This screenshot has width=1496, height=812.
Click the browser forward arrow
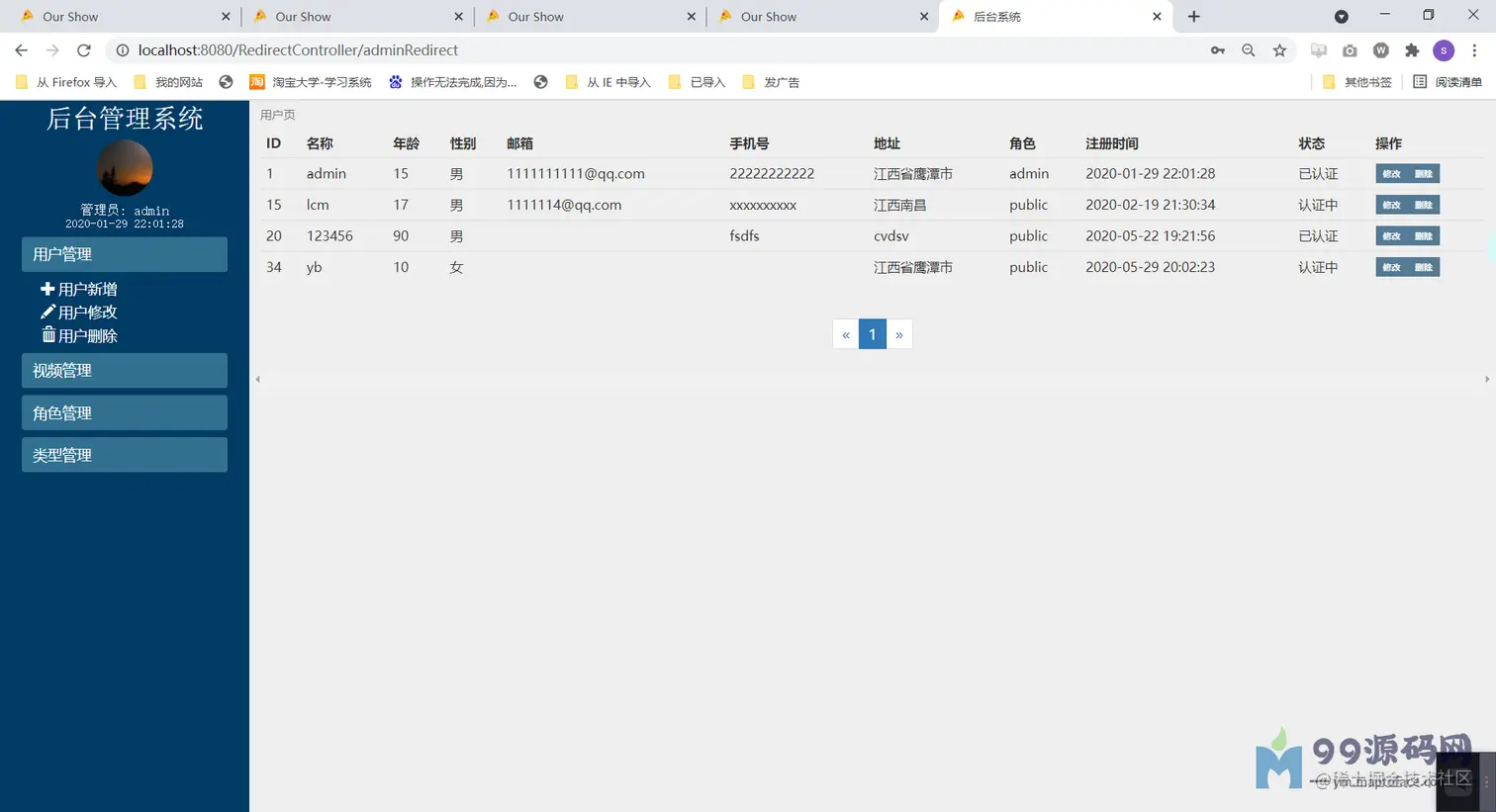pos(52,50)
